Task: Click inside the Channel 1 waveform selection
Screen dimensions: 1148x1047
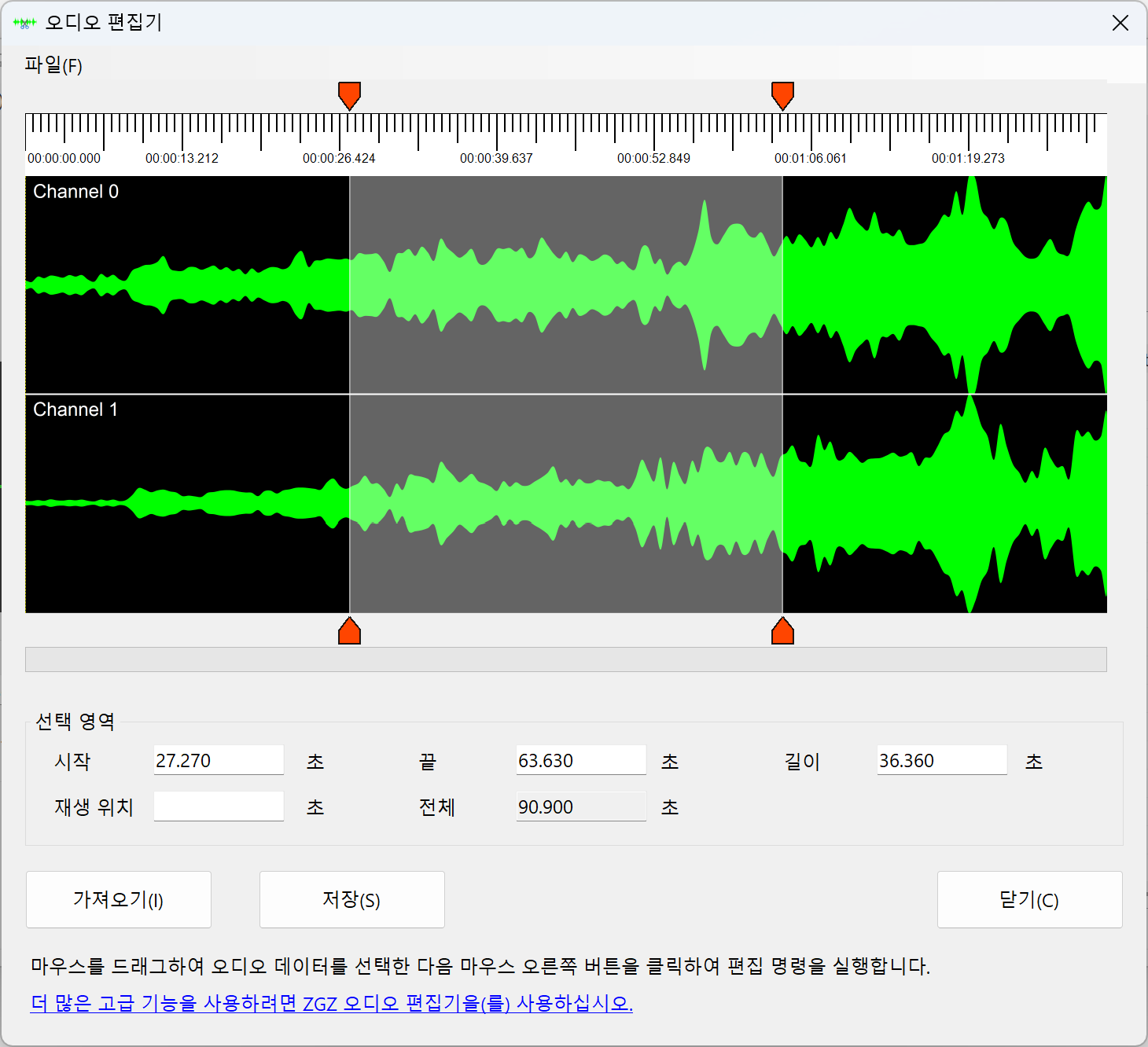Action: pyautogui.click(x=566, y=504)
